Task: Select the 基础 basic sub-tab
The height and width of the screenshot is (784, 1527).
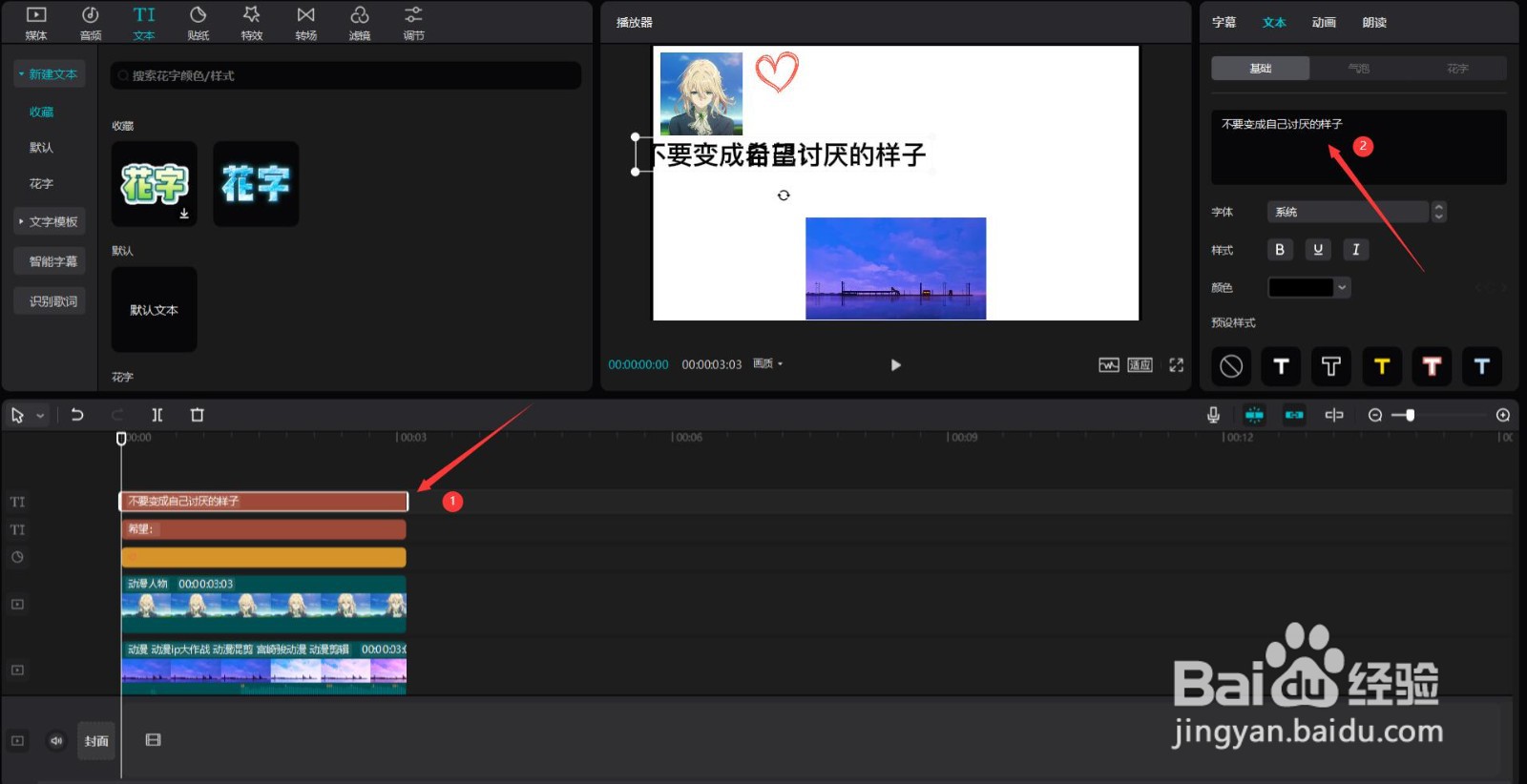Action: click(1261, 69)
